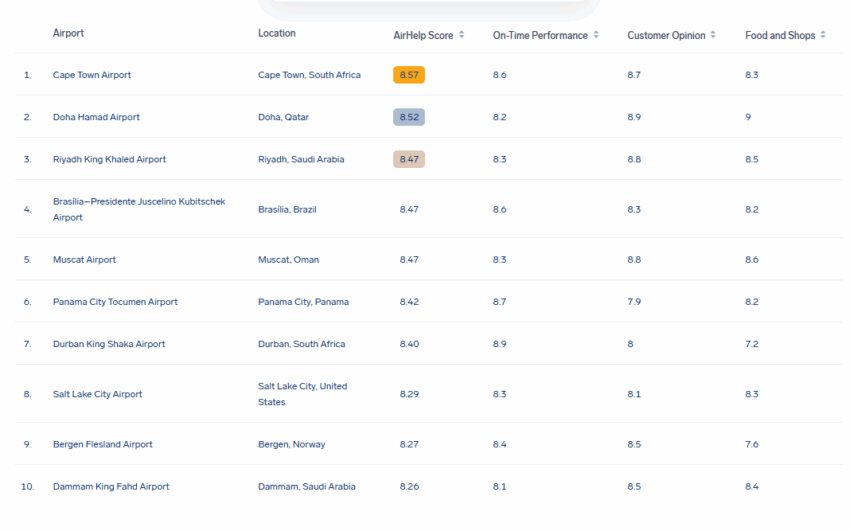This screenshot has width=850, height=531.
Task: Click Bergen Flesland Airport name
Action: click(102, 444)
